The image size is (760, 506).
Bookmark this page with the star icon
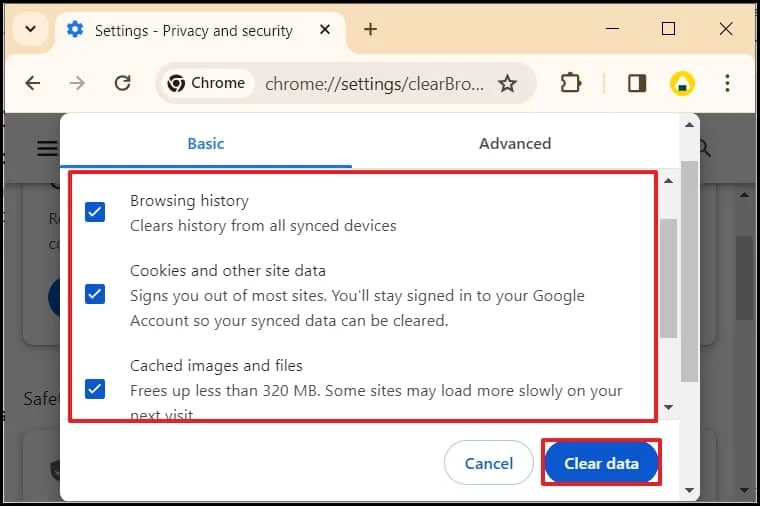[508, 84]
